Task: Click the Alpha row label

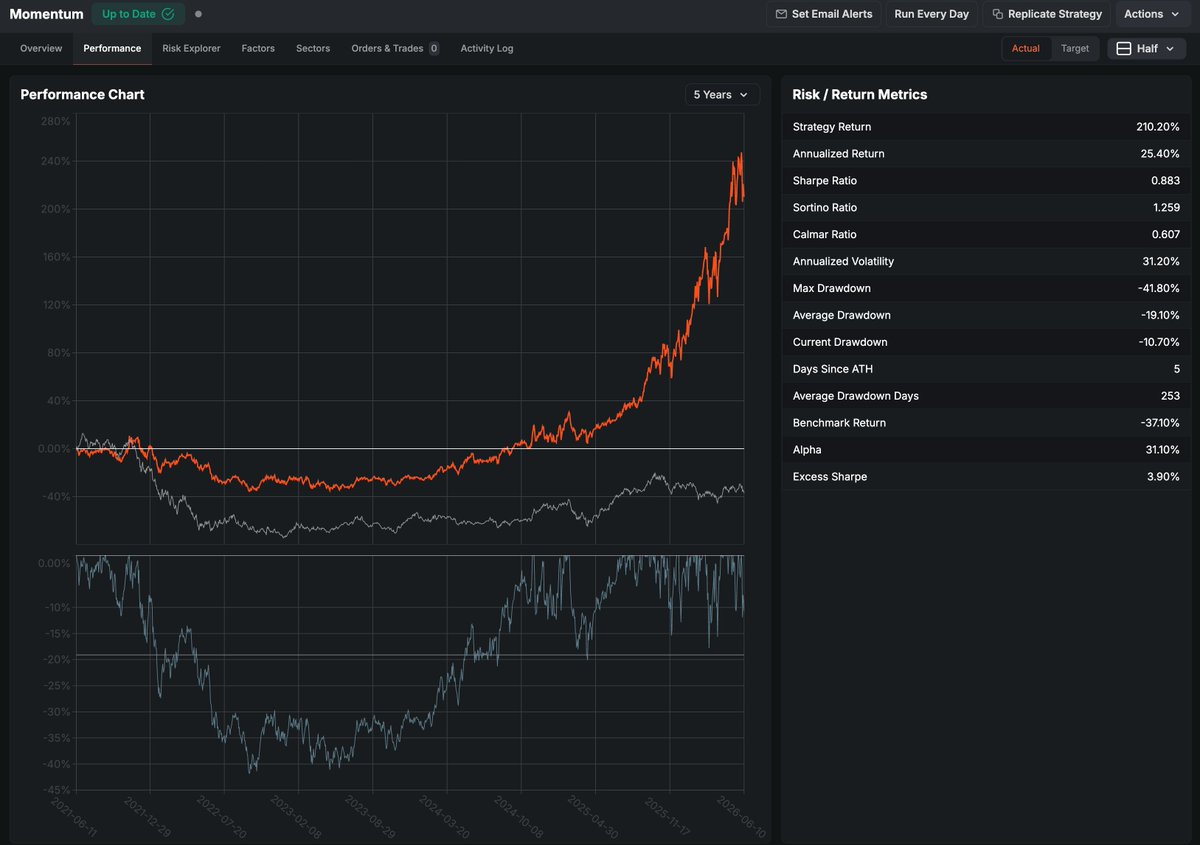Action: (x=807, y=451)
